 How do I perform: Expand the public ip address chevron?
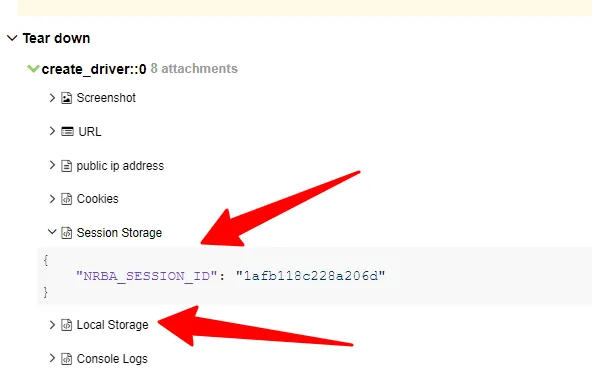(52, 165)
